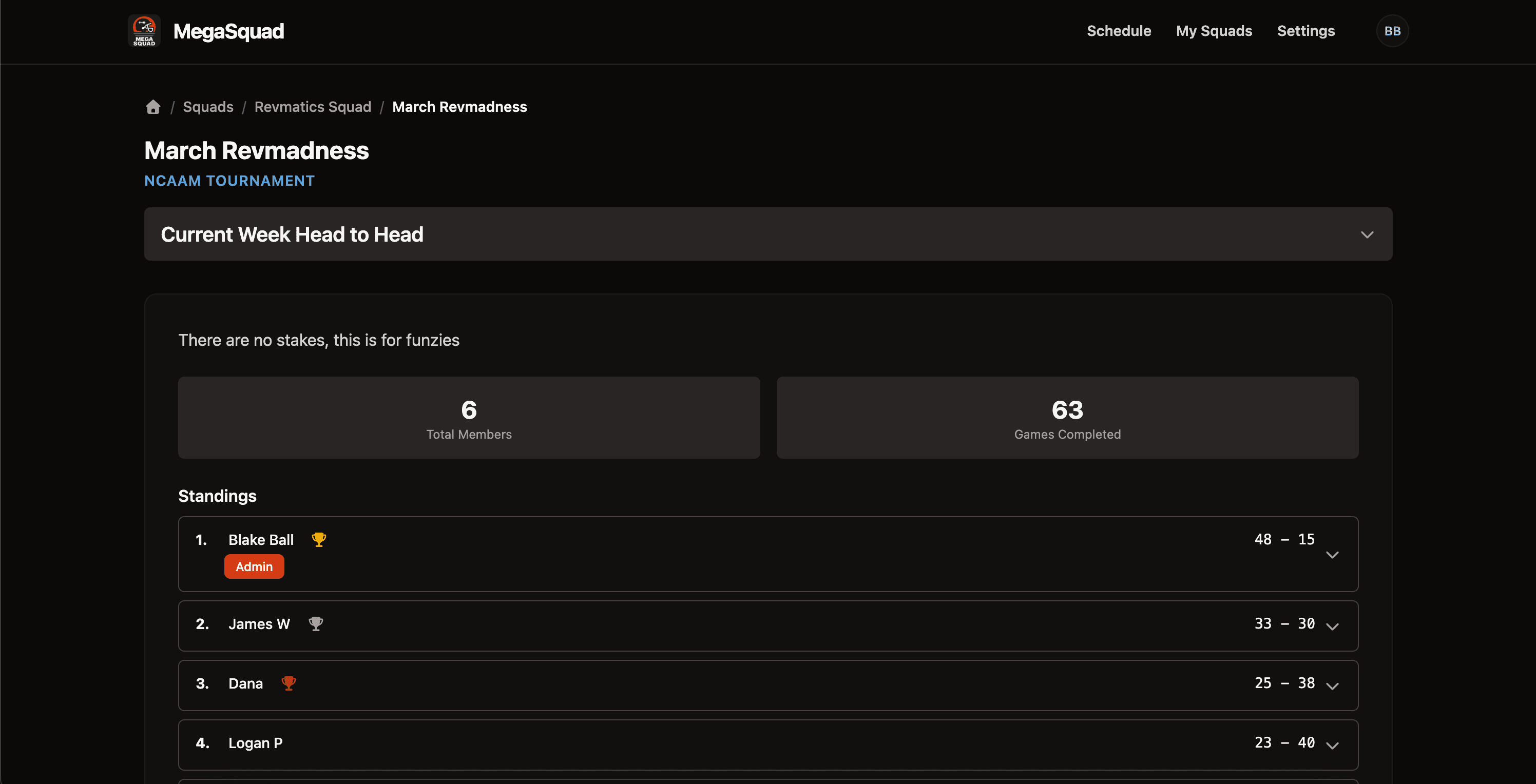
Task: Expand James W's standings row chevron
Action: (1332, 626)
